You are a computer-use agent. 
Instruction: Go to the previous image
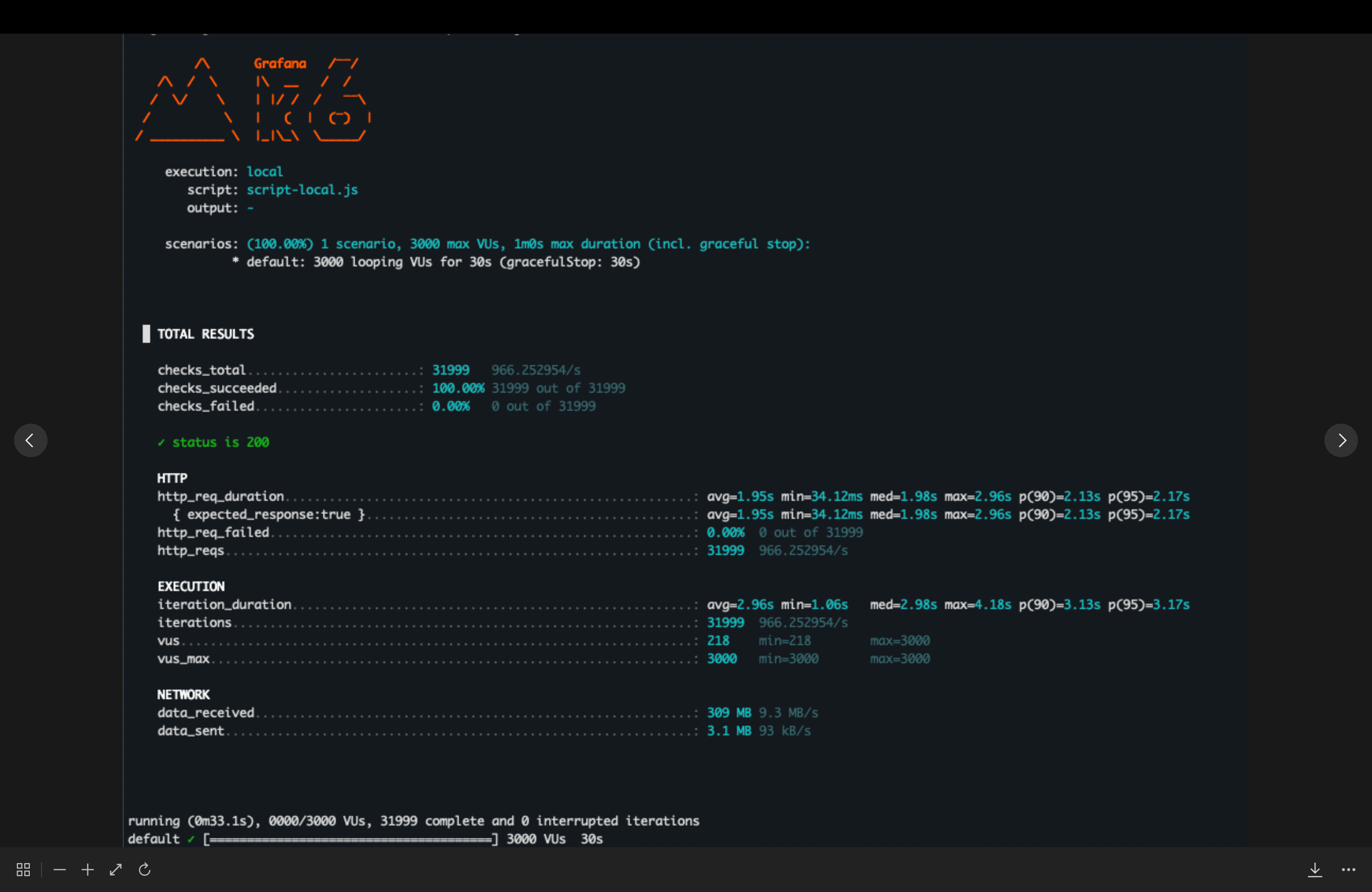pos(30,440)
